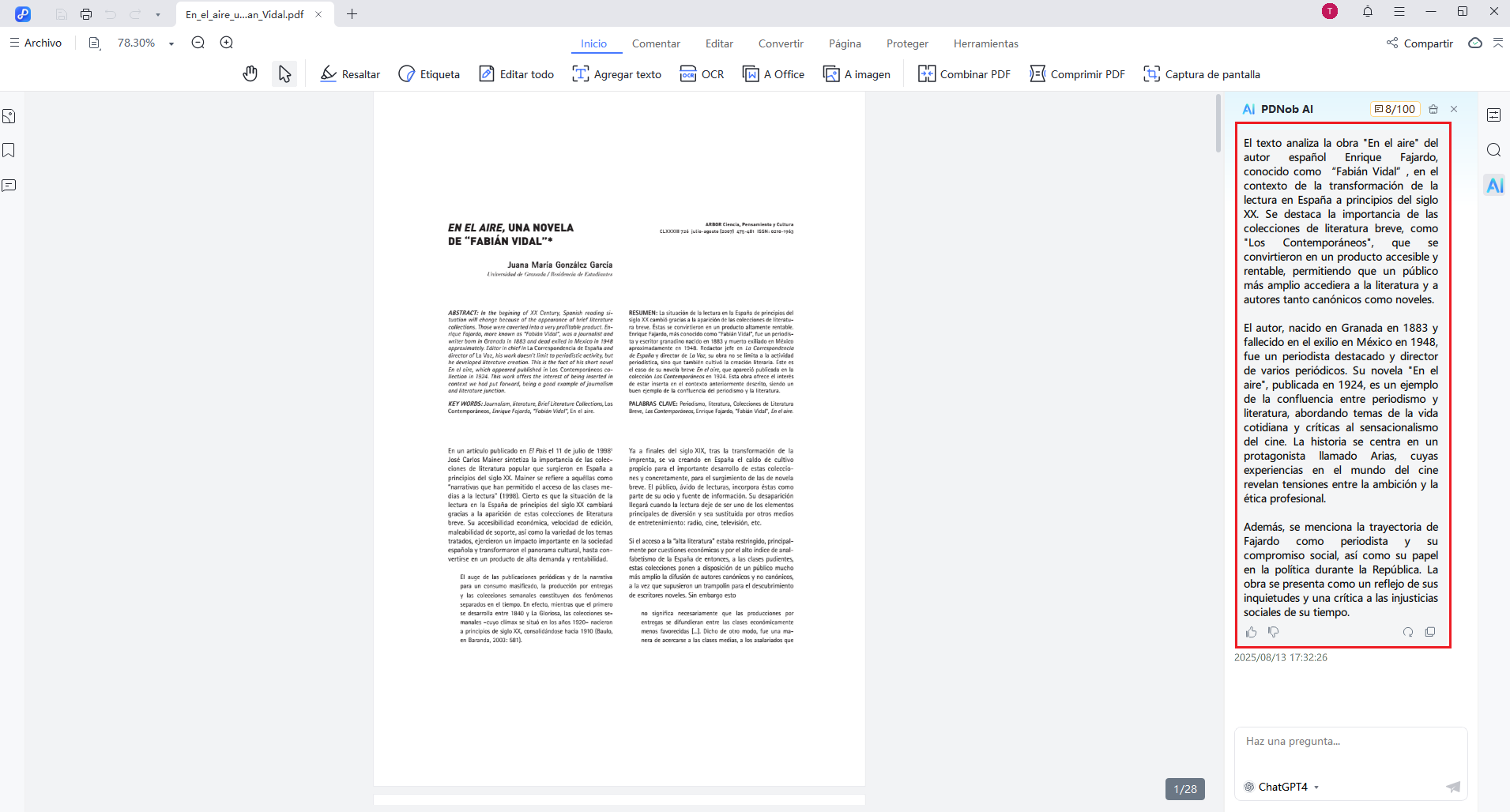Send the question with paper plane icon
Screen dimensions: 1510x812
(x=1452, y=787)
